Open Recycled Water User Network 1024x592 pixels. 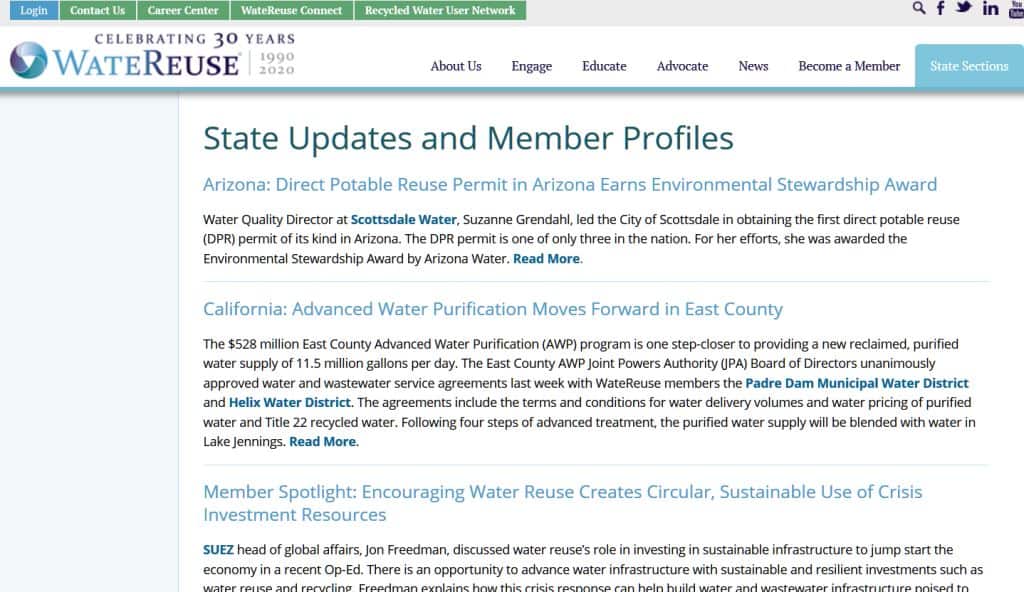(440, 11)
